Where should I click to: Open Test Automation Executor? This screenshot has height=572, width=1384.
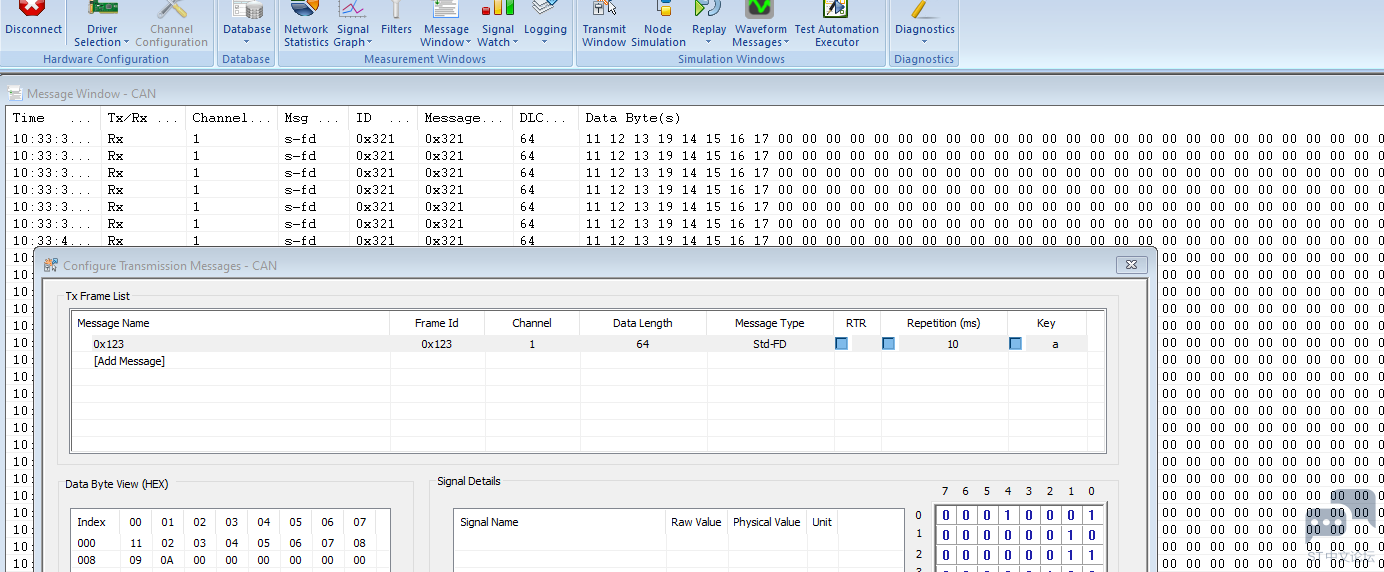[x=837, y=24]
